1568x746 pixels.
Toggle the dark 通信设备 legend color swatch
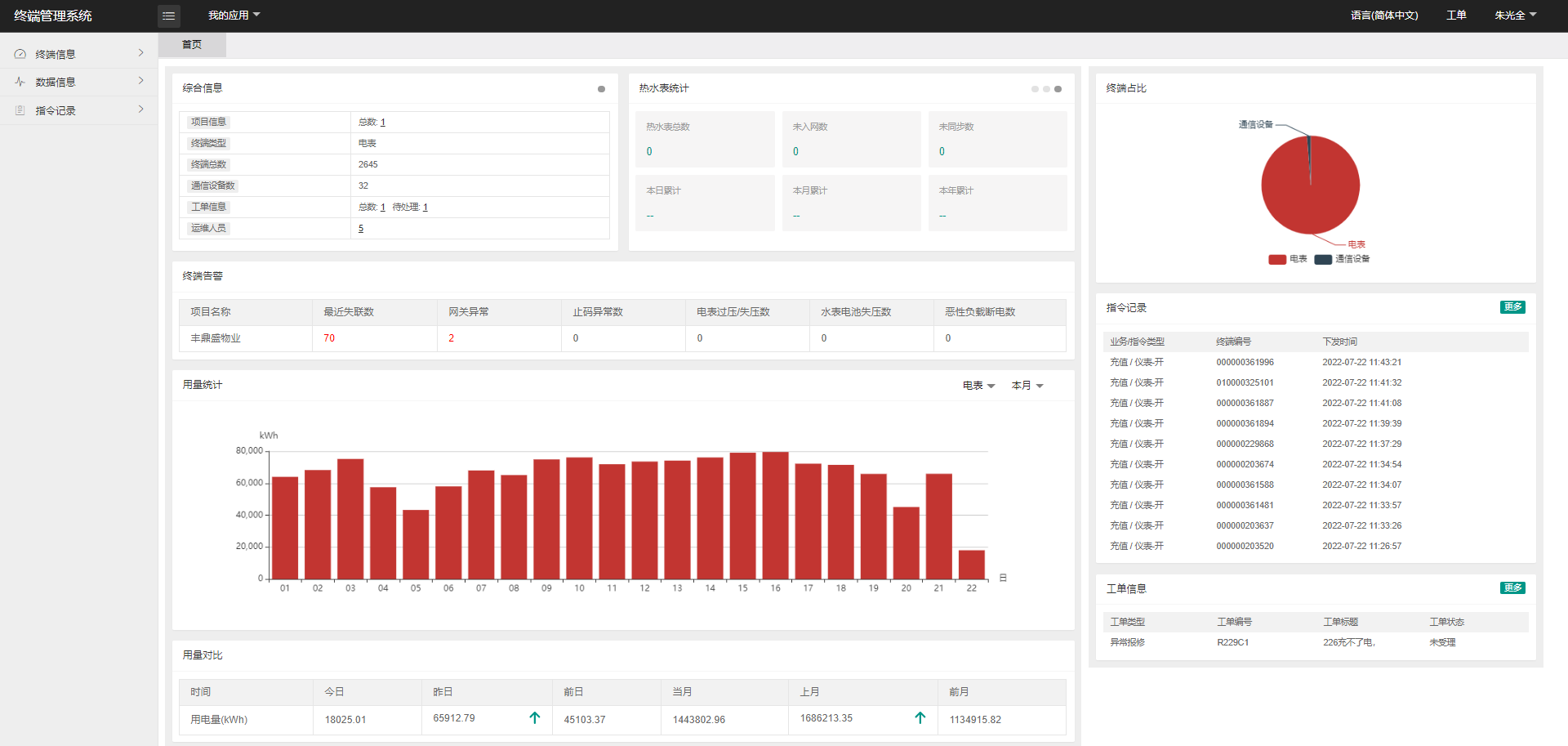(1323, 260)
